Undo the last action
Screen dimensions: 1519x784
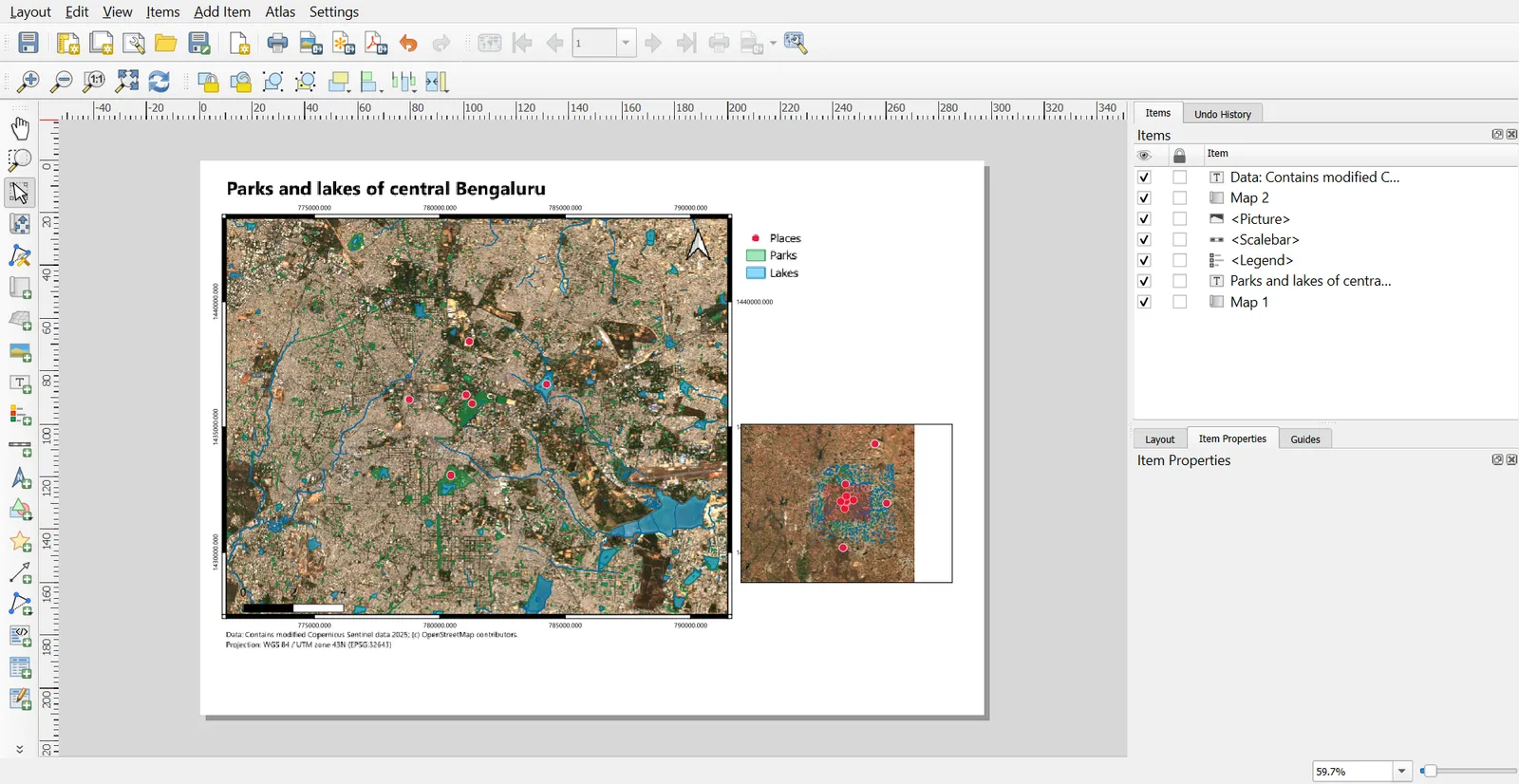click(x=408, y=43)
